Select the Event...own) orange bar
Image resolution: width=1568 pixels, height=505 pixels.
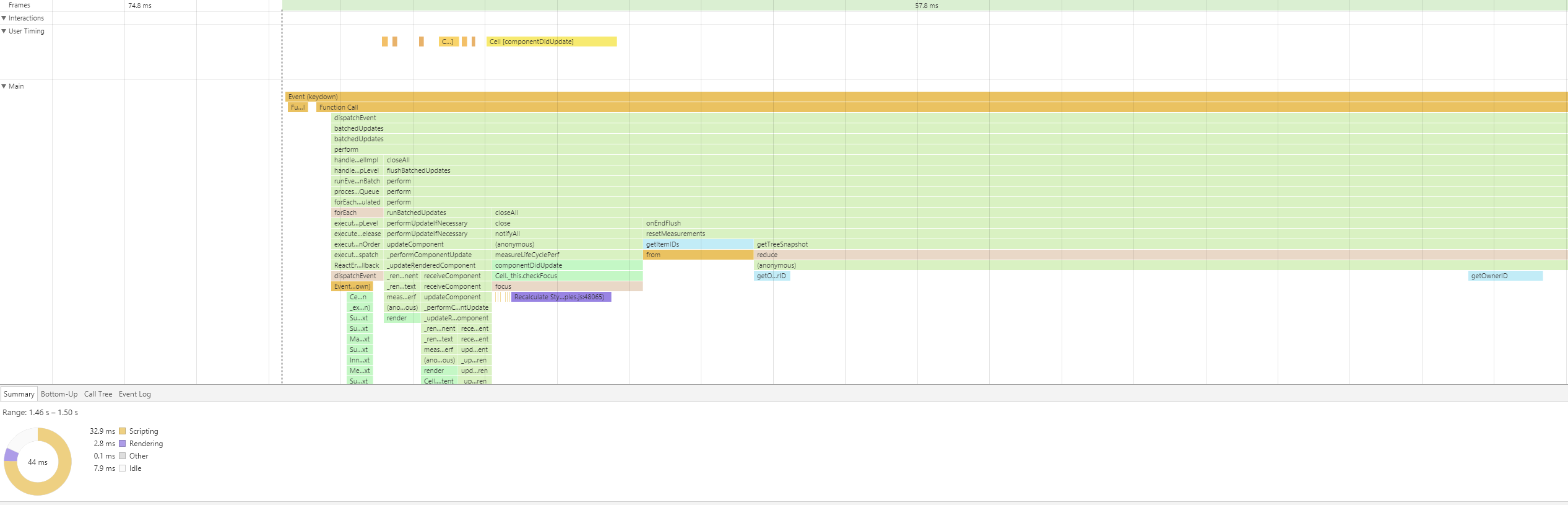click(x=352, y=286)
